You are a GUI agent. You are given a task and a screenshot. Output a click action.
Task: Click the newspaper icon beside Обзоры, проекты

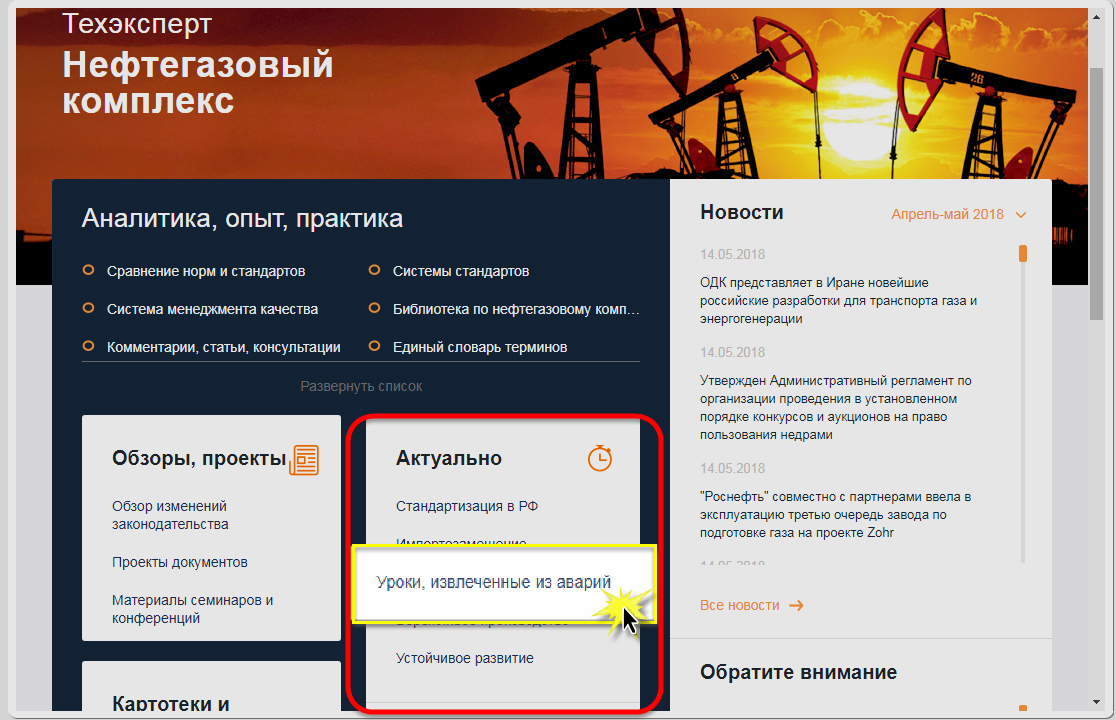(x=304, y=460)
